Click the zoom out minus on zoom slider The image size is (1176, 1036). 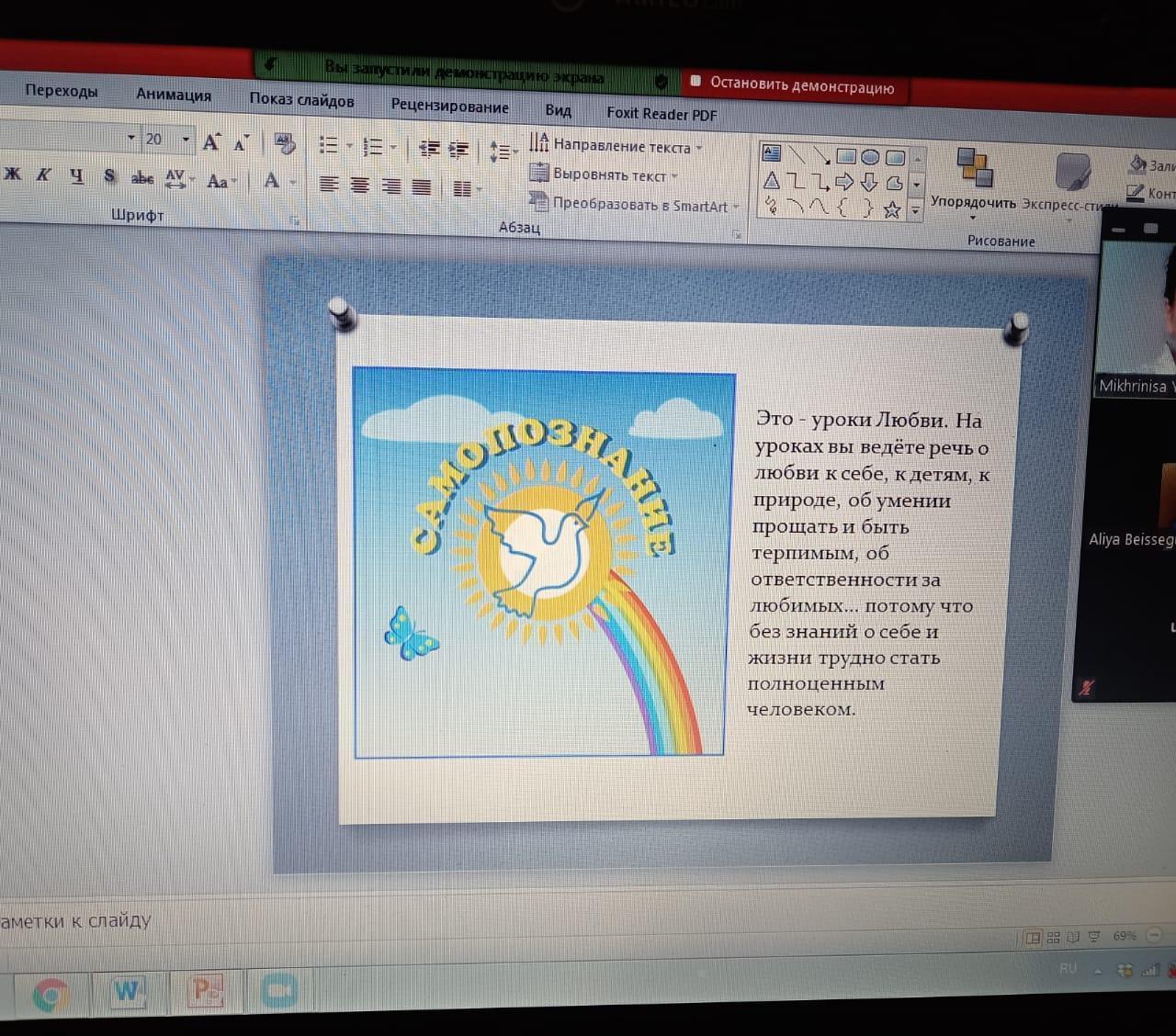(1154, 935)
